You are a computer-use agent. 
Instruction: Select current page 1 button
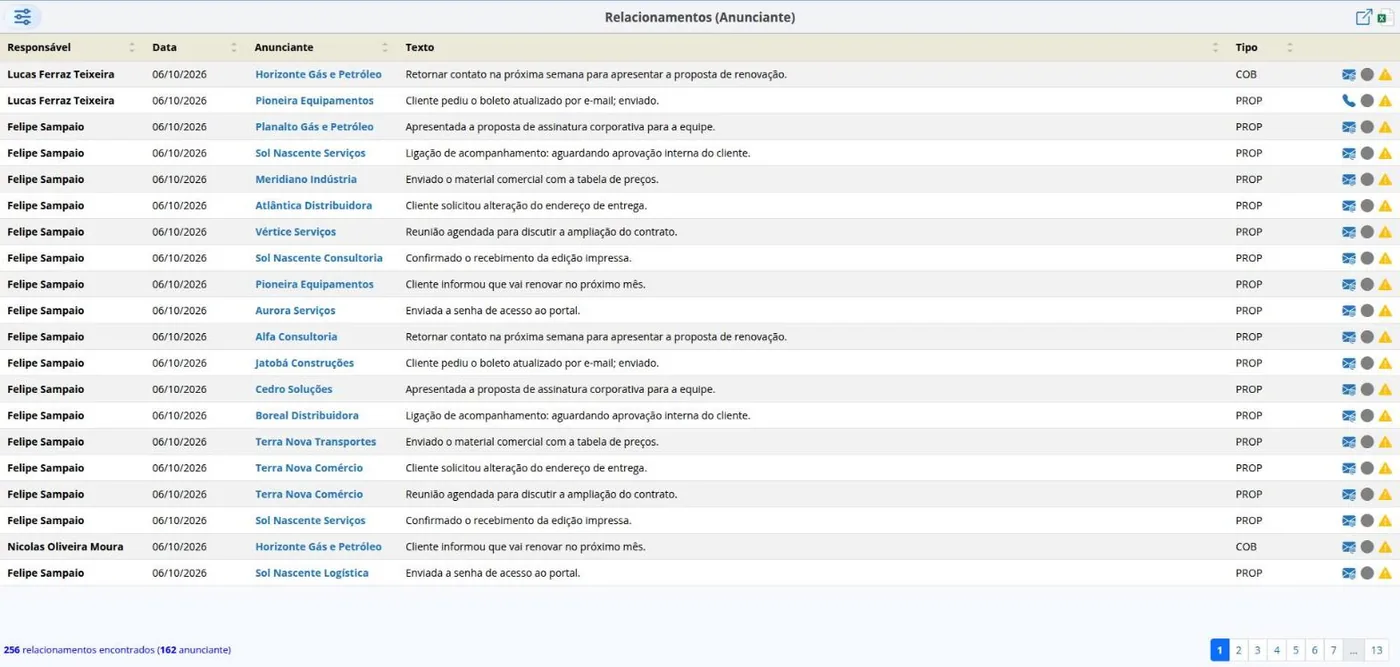[1220, 650]
